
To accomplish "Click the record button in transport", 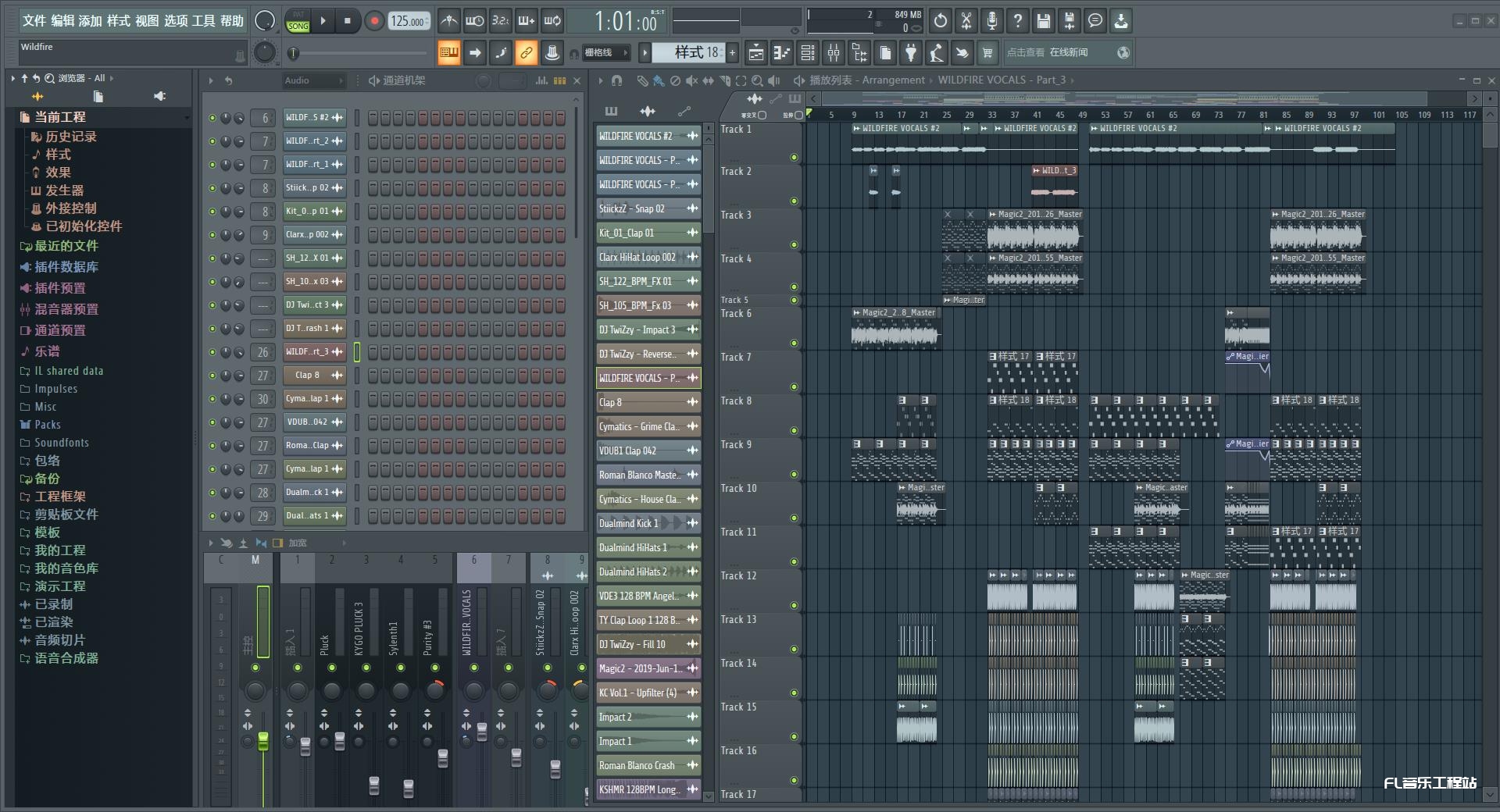I will click(374, 21).
